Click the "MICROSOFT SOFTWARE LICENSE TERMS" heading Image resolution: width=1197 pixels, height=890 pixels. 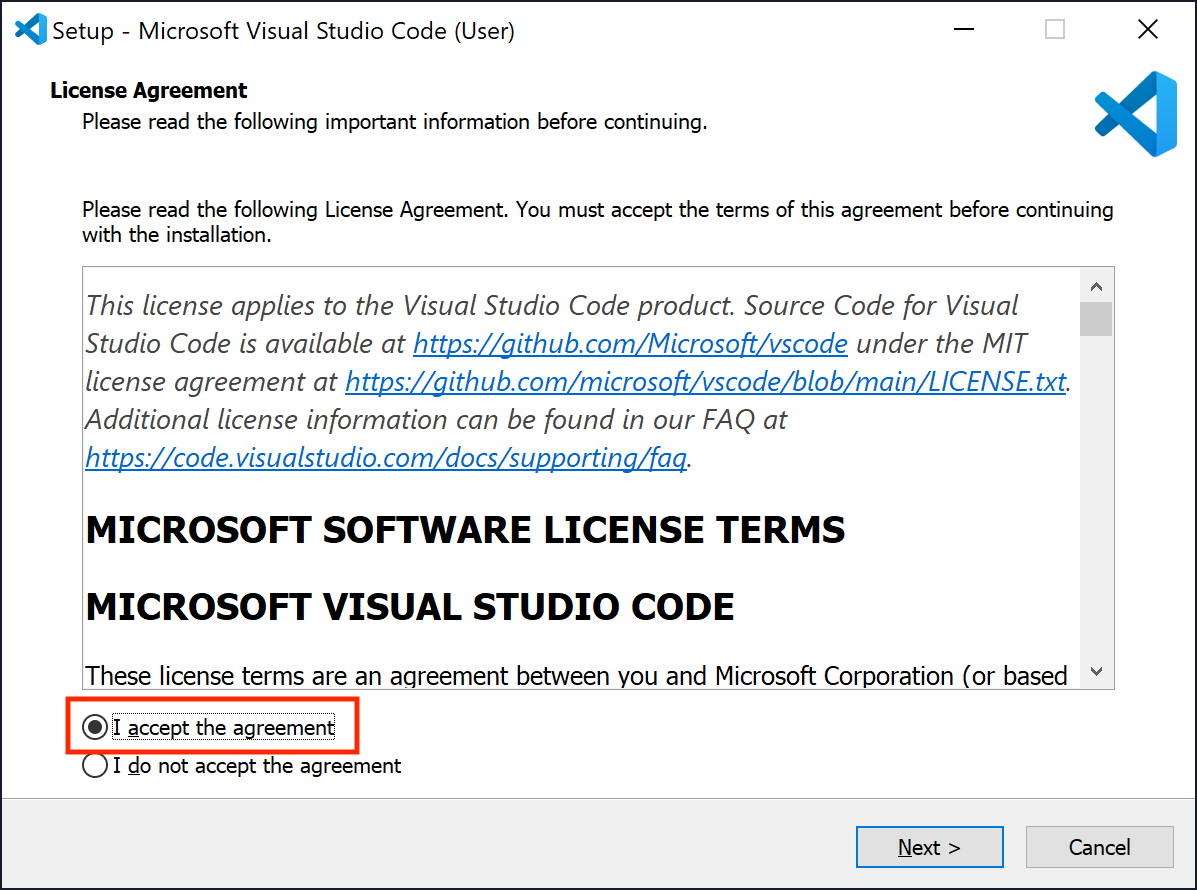coord(466,530)
